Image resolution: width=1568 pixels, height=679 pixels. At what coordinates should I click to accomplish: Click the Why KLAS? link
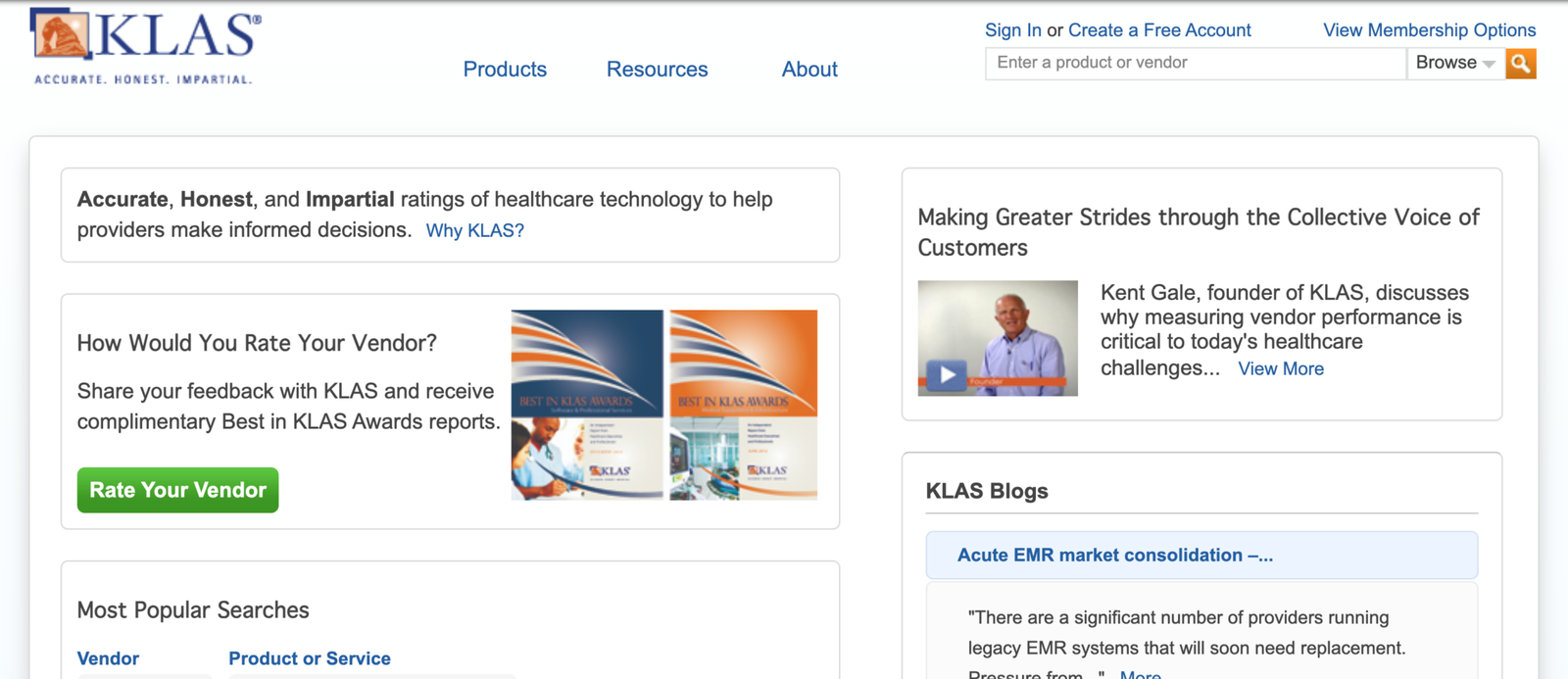pyautogui.click(x=475, y=230)
